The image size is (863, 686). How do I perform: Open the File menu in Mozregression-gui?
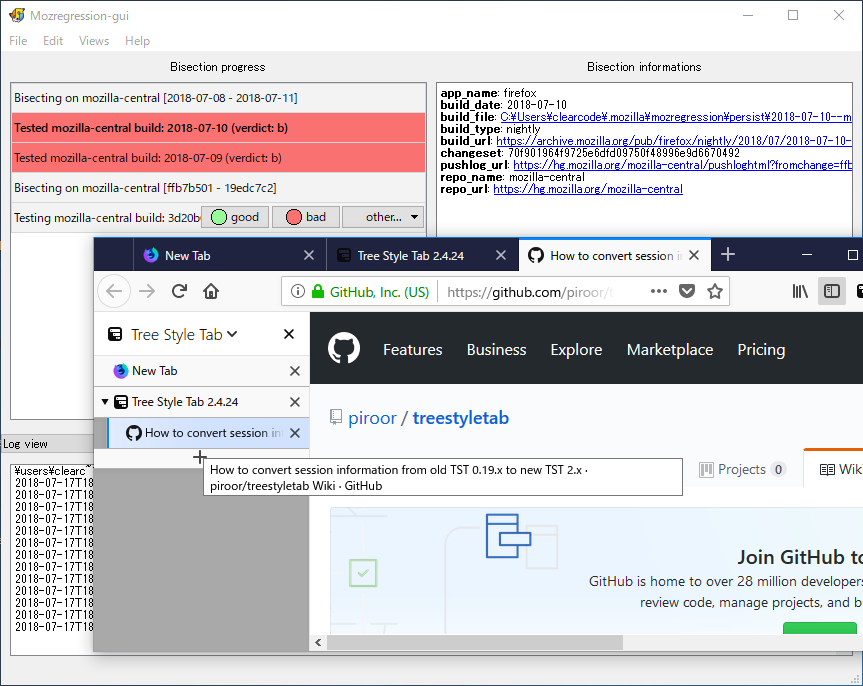pyautogui.click(x=18, y=41)
